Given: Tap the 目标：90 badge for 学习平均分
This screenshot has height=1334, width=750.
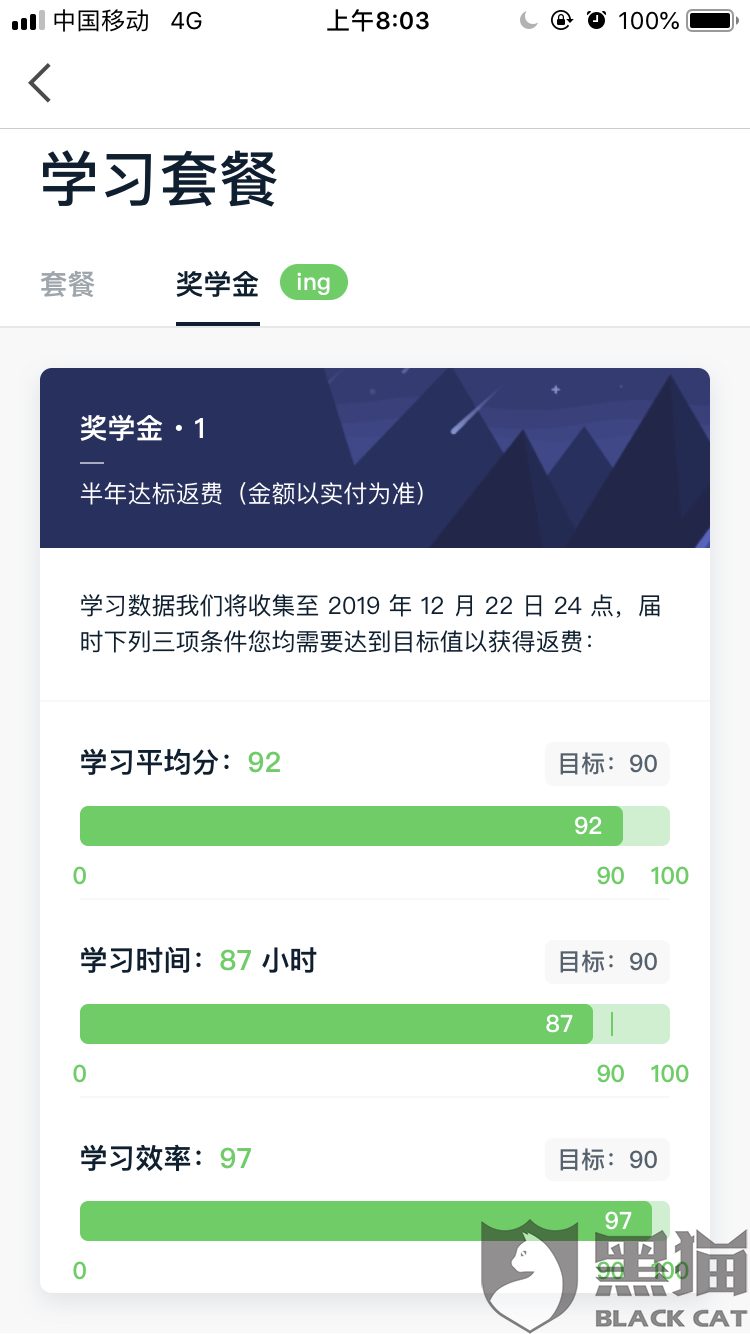Looking at the screenshot, I should (607, 764).
